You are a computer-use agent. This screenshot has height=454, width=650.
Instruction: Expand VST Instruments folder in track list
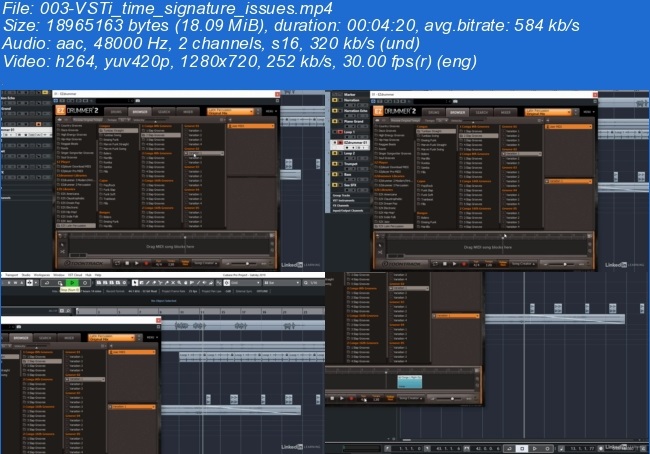pyautogui.click(x=344, y=201)
